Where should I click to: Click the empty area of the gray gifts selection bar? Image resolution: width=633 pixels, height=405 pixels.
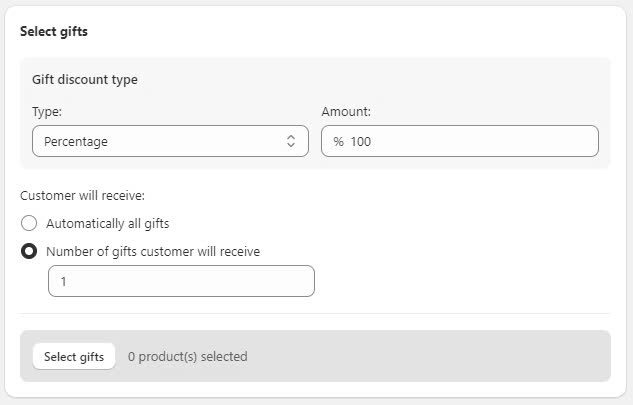[430, 357]
